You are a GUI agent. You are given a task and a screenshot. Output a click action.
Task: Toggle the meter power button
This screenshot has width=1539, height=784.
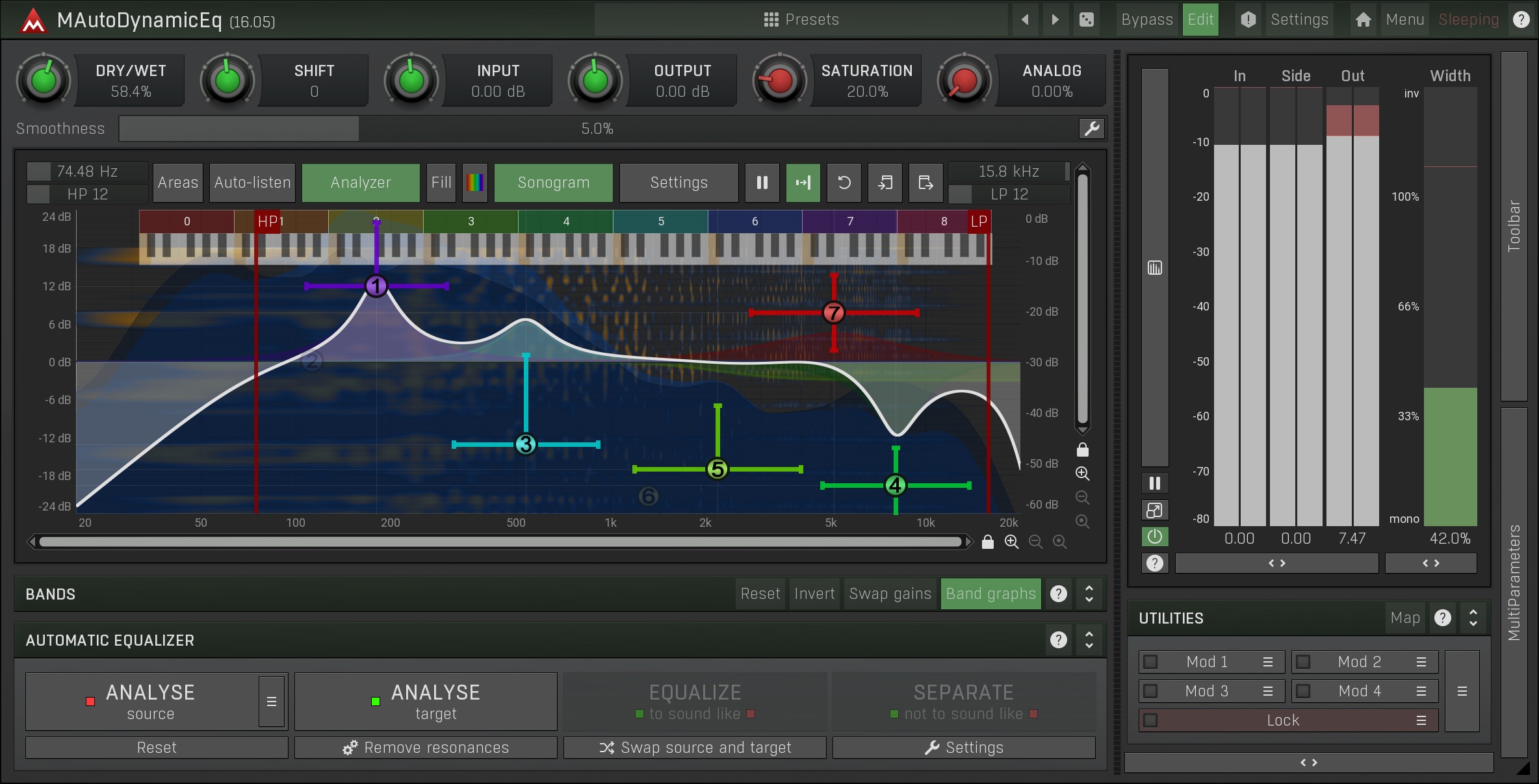(1155, 537)
